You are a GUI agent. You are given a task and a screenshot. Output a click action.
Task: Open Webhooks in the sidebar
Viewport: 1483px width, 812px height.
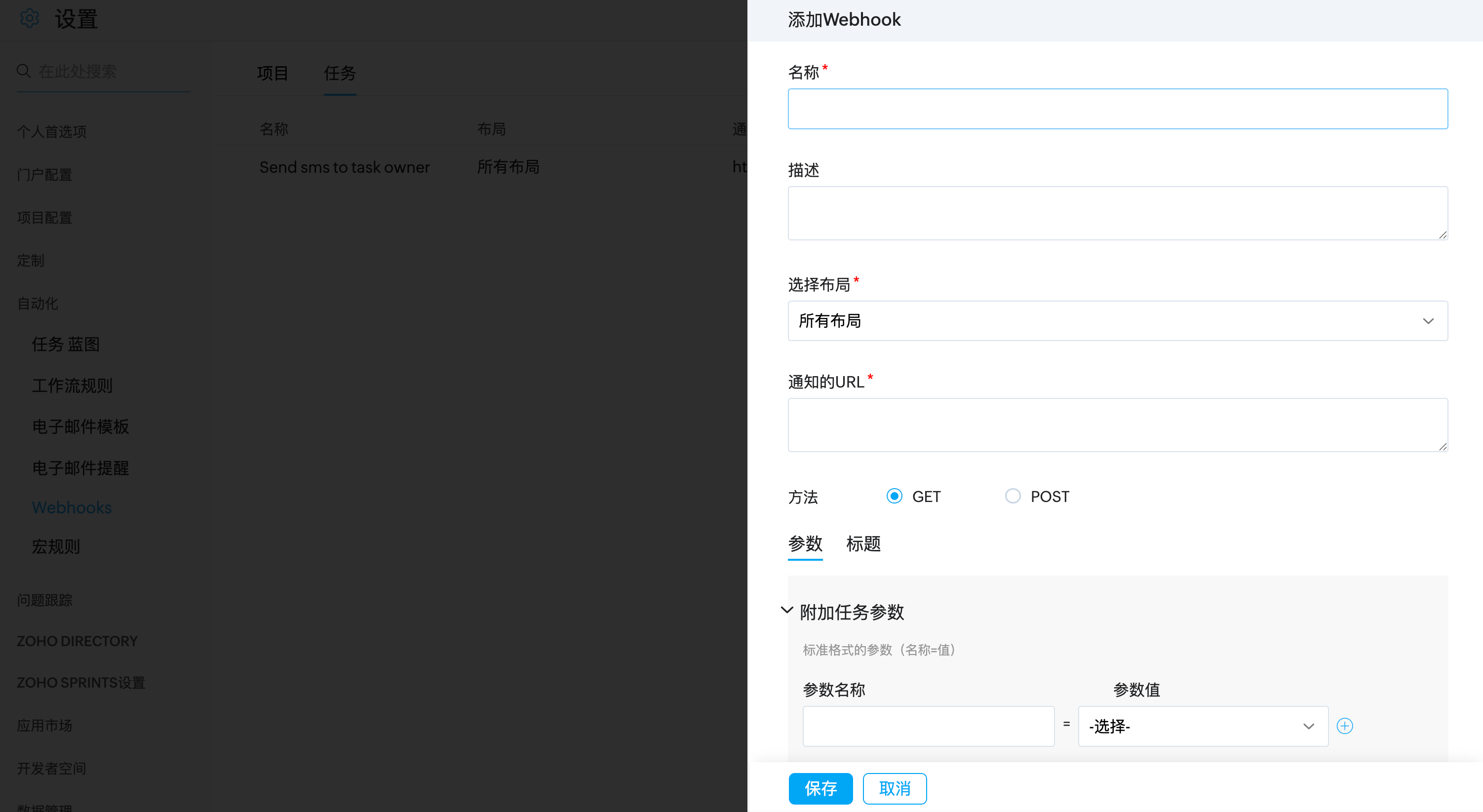(72, 507)
